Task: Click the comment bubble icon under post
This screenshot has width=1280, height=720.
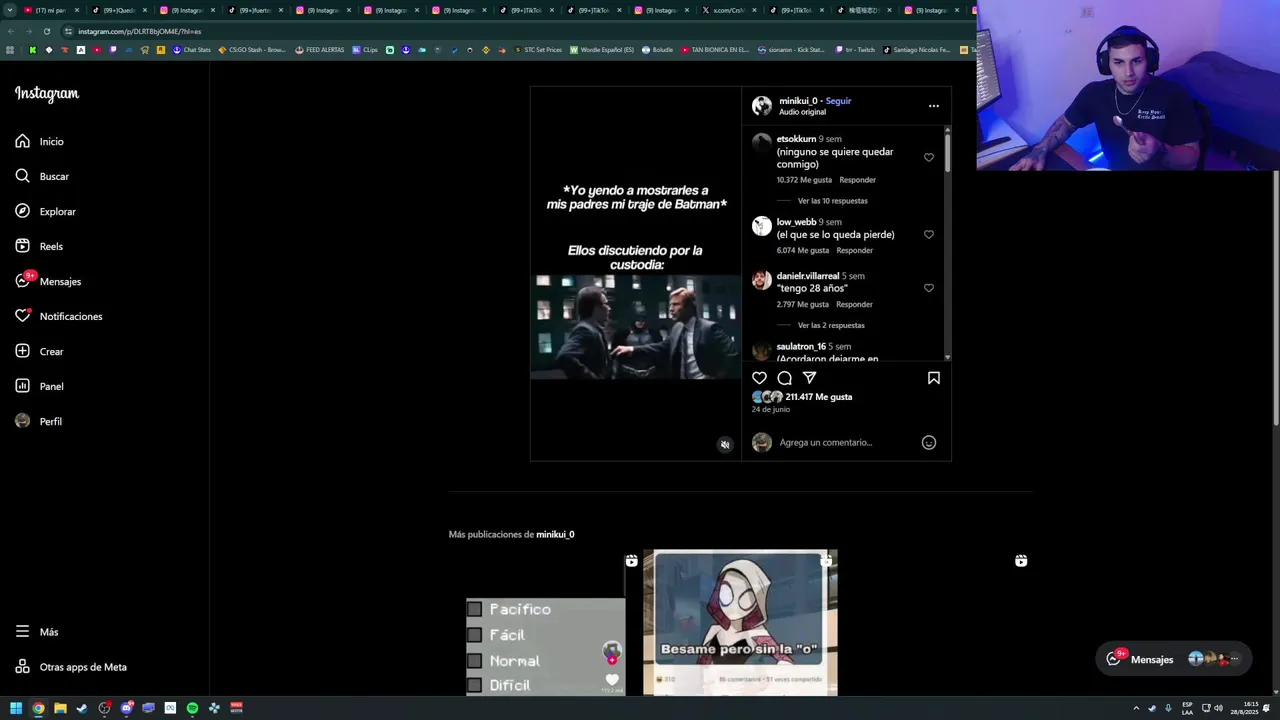Action: click(784, 378)
